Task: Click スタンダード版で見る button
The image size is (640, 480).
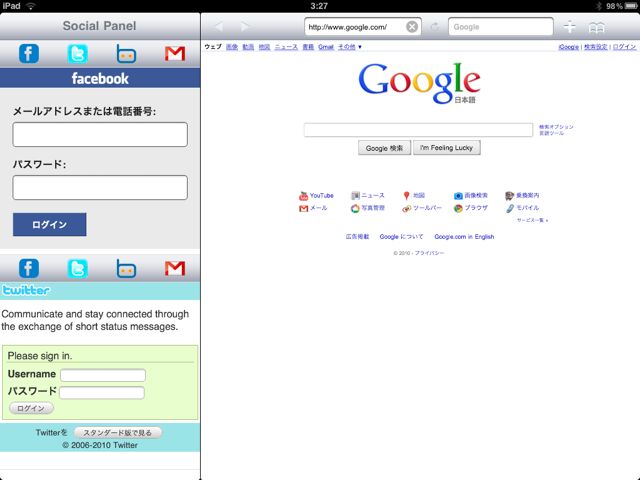Action: (x=118, y=433)
